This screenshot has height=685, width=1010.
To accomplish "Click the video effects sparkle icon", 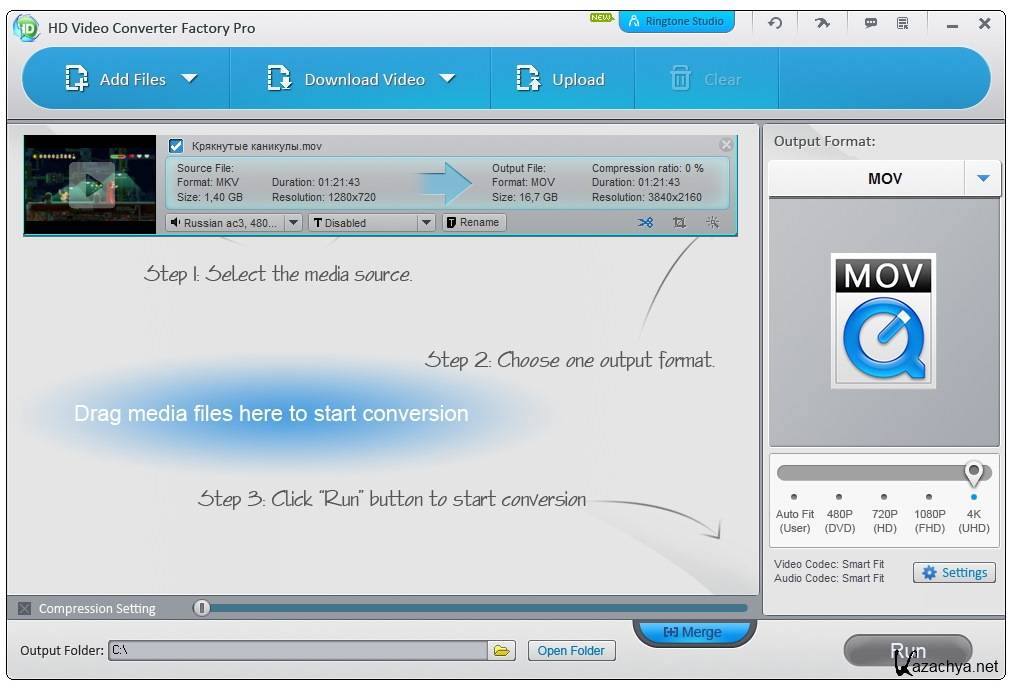I will point(712,223).
